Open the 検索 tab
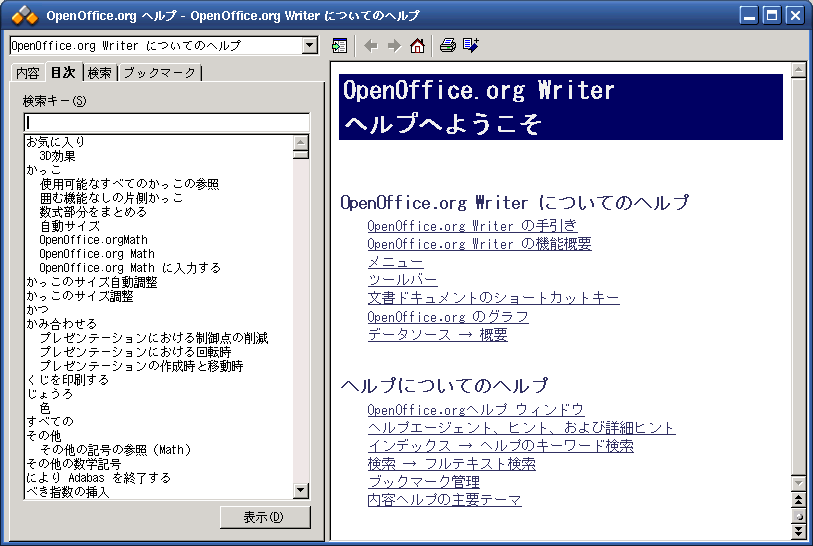The height and width of the screenshot is (546, 813). (99, 73)
